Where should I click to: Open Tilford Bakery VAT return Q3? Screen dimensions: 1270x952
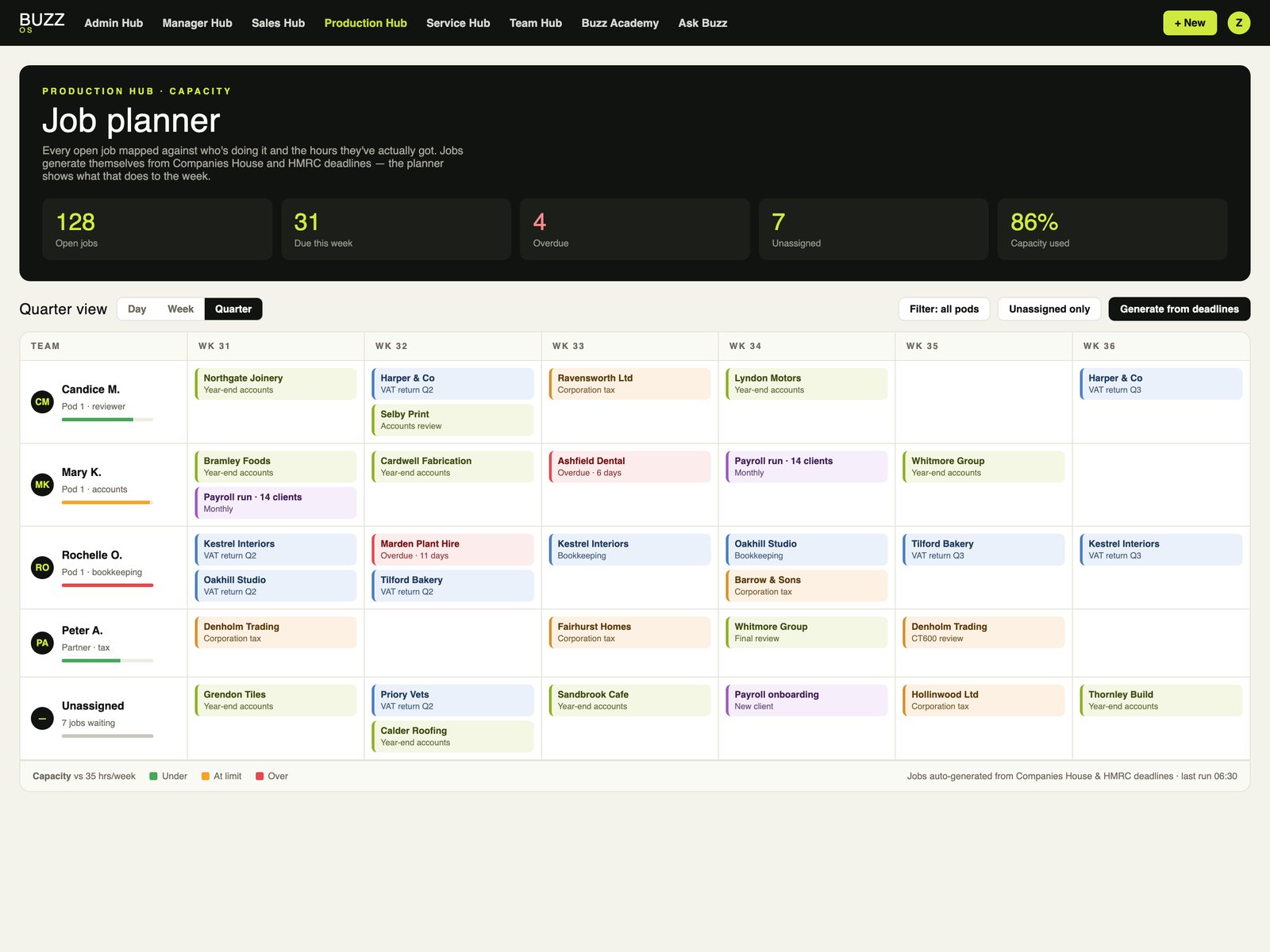(984, 550)
